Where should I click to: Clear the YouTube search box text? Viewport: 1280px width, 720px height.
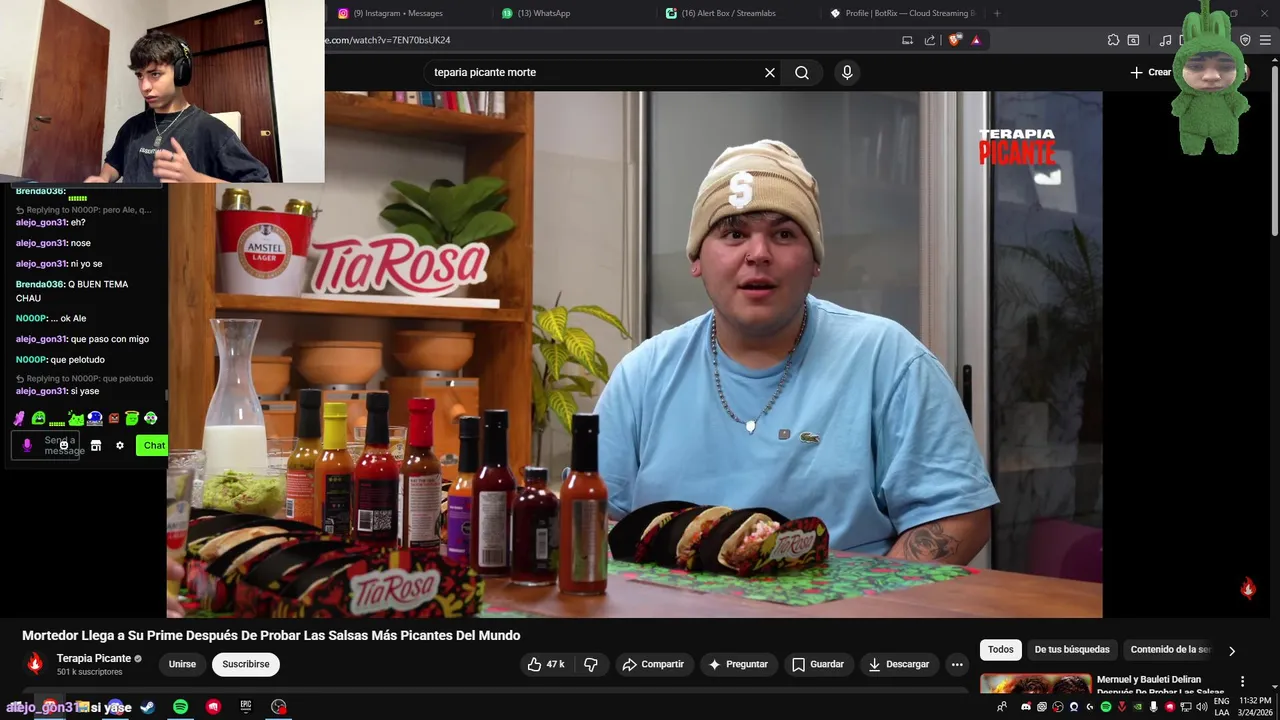pyautogui.click(x=770, y=72)
